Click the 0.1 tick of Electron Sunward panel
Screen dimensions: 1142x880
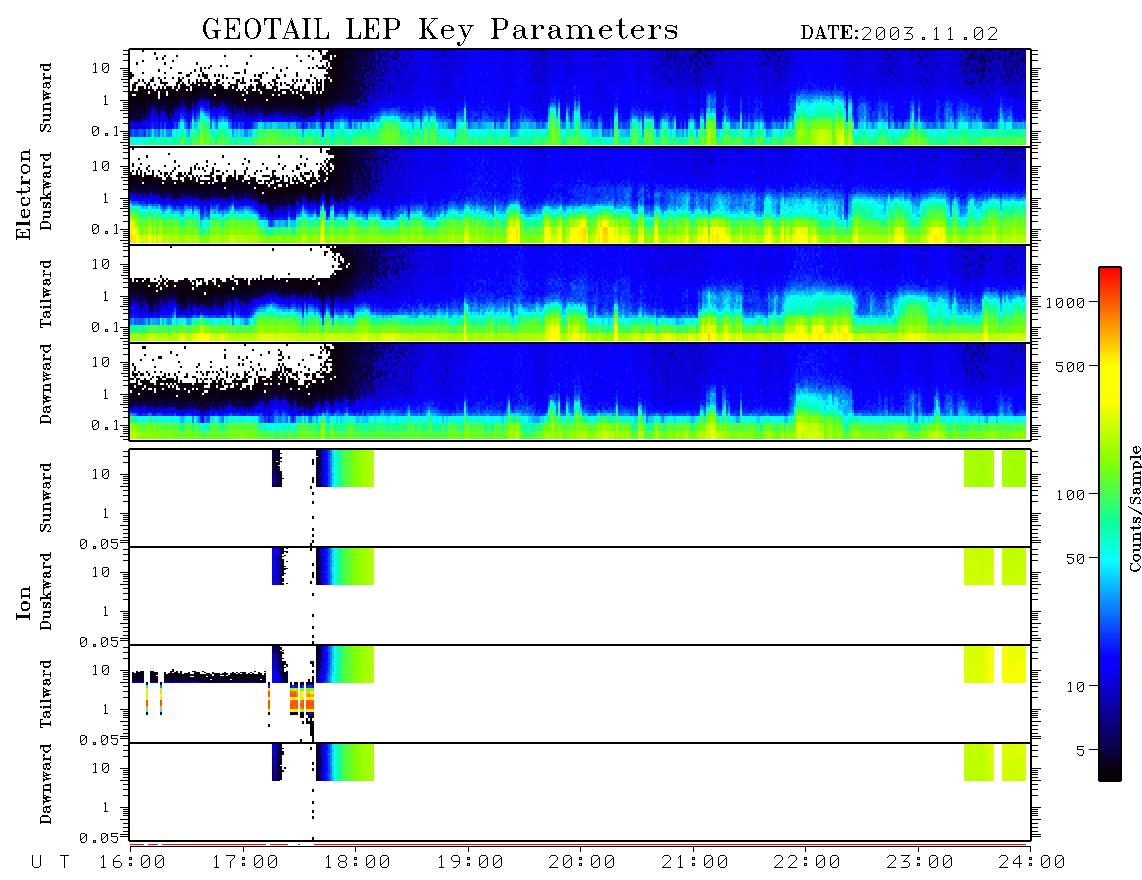(106, 132)
